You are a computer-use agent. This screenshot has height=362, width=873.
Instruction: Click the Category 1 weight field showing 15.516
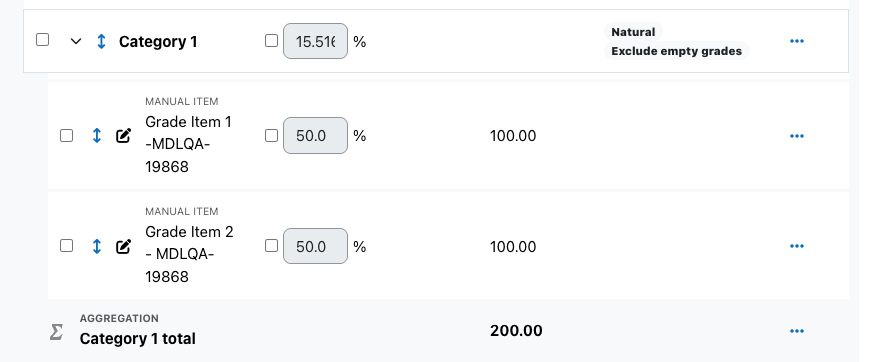pos(315,41)
